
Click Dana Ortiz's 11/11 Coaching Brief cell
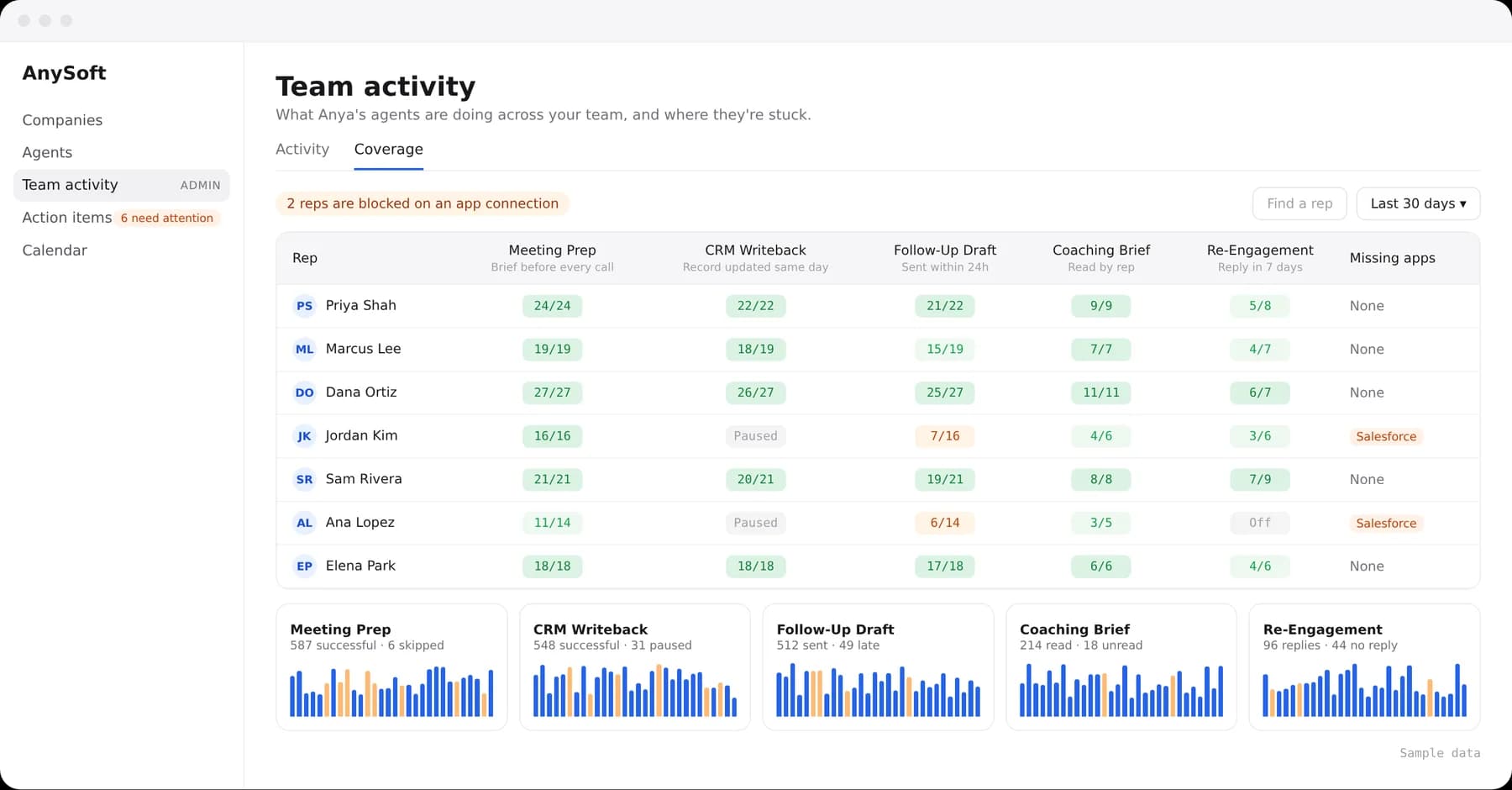[x=1101, y=392]
